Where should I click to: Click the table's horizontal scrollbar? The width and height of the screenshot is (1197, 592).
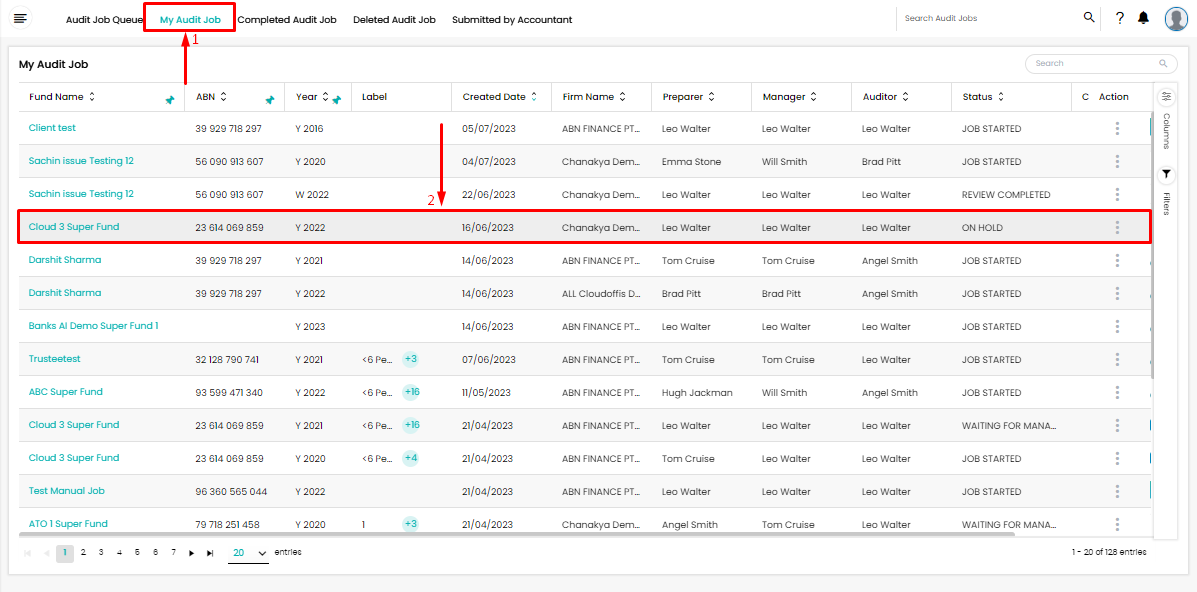517,535
